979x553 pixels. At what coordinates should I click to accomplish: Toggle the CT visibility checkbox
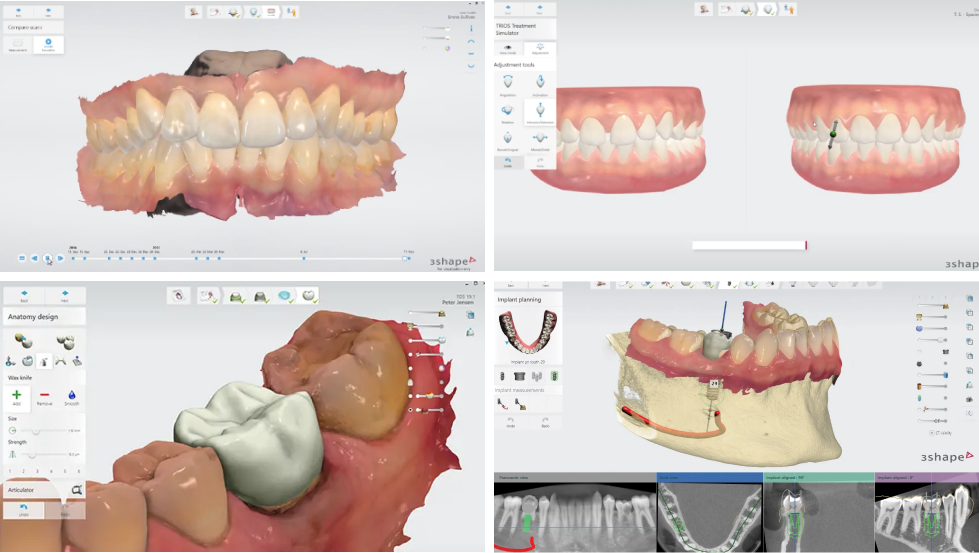coord(932,433)
